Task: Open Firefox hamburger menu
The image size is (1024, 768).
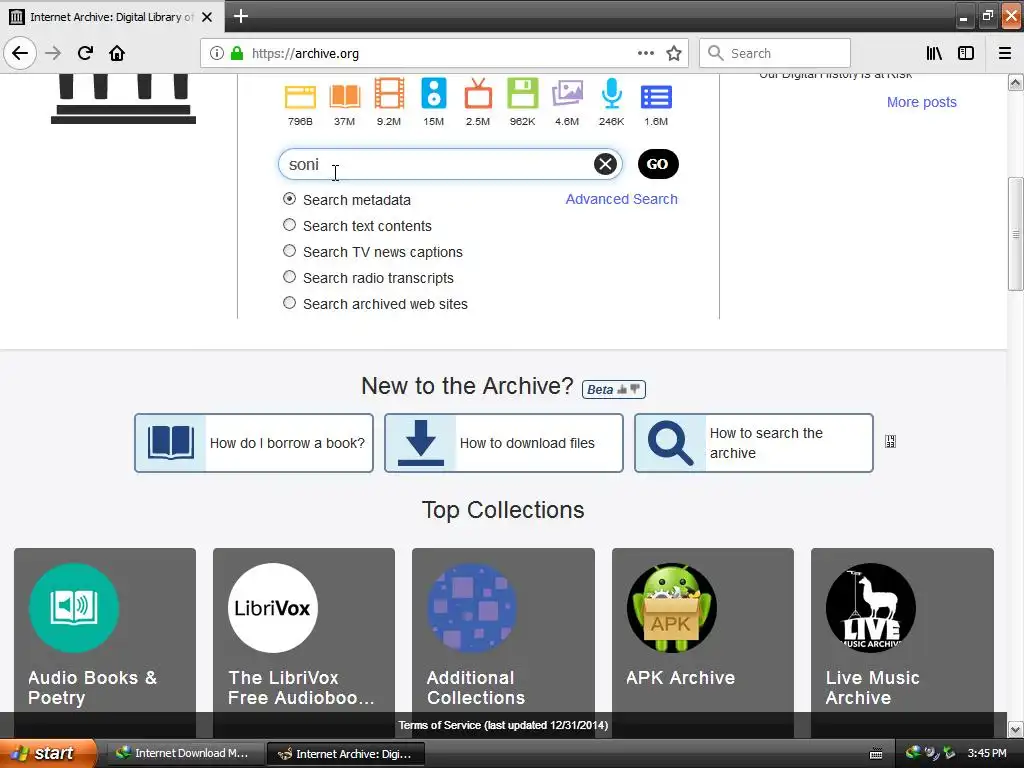Action: [1005, 54]
